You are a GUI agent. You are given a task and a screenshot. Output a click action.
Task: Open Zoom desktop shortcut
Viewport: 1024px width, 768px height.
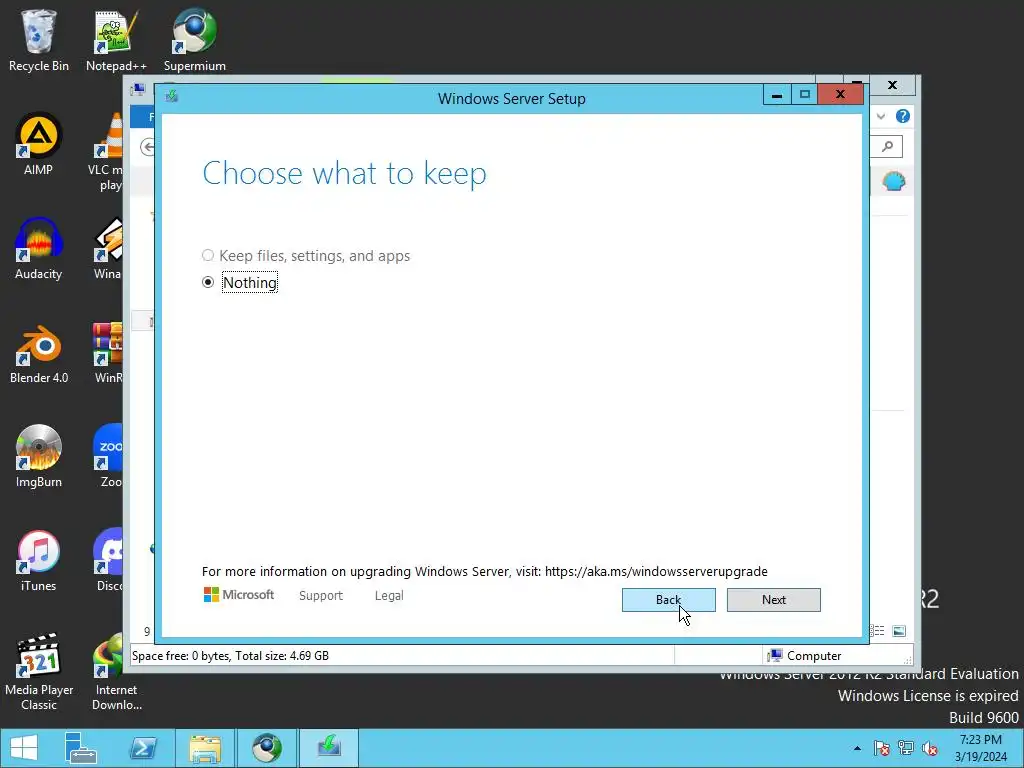point(108,457)
